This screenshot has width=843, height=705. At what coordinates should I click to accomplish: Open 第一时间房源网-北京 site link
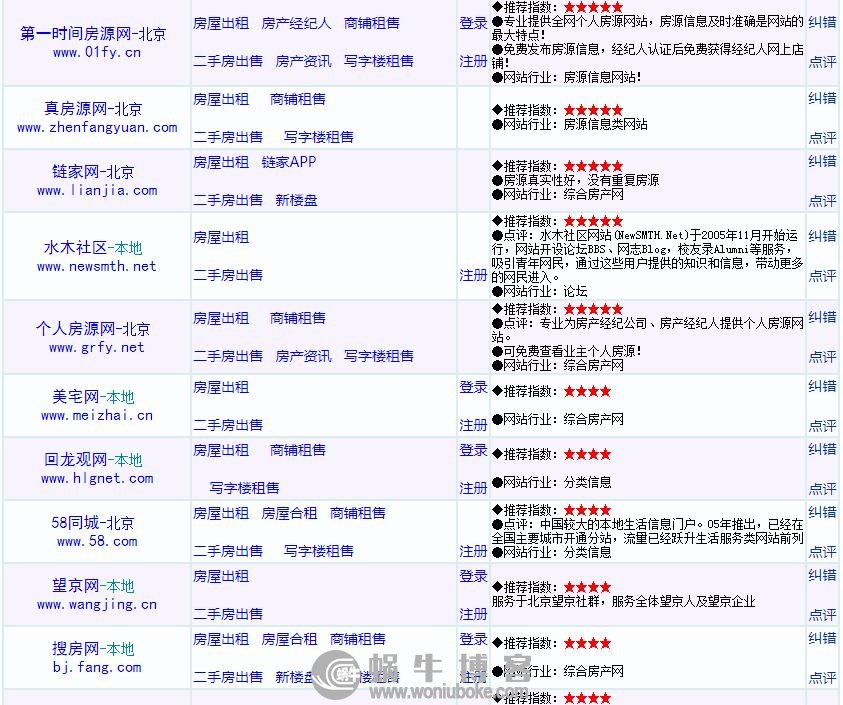[x=94, y=34]
